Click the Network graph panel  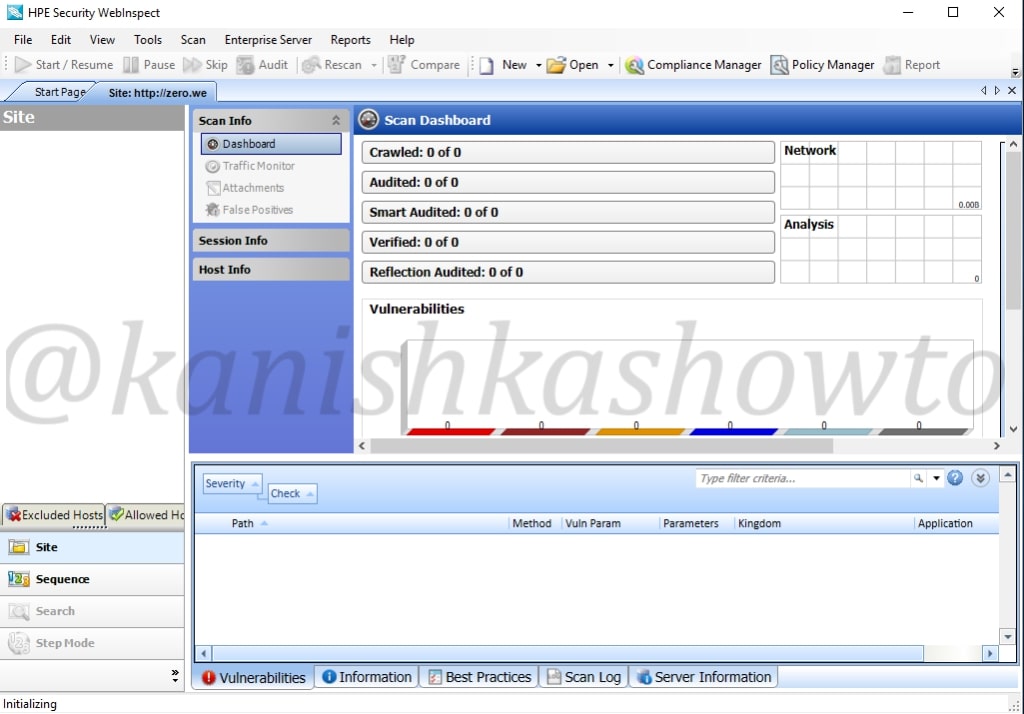pyautogui.click(x=881, y=176)
